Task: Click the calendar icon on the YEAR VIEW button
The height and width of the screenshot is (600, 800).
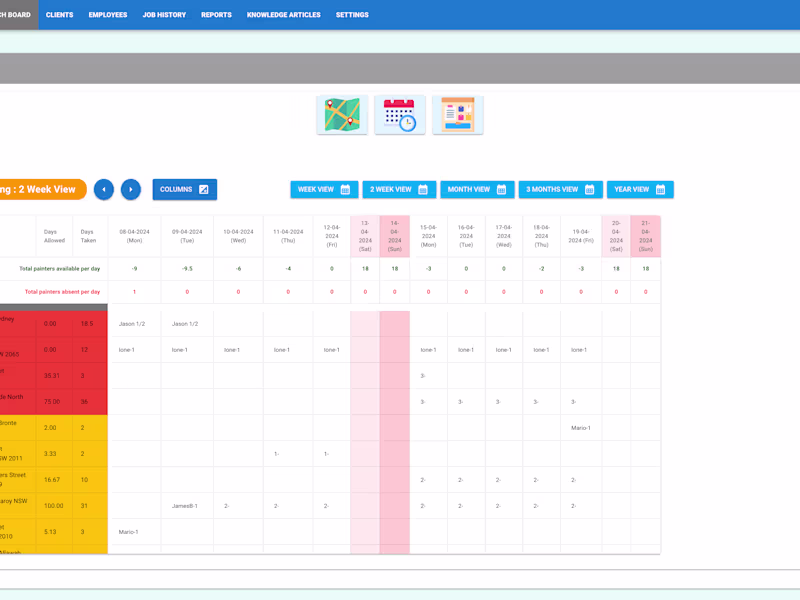Action: point(662,189)
